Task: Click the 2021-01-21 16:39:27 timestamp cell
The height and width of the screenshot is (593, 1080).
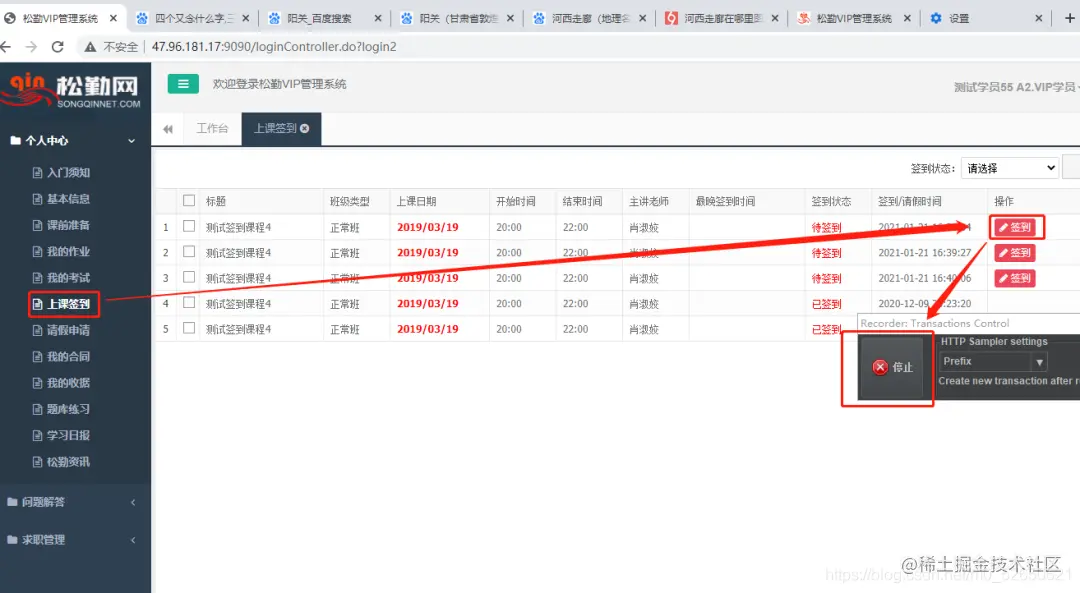Action: tap(925, 253)
